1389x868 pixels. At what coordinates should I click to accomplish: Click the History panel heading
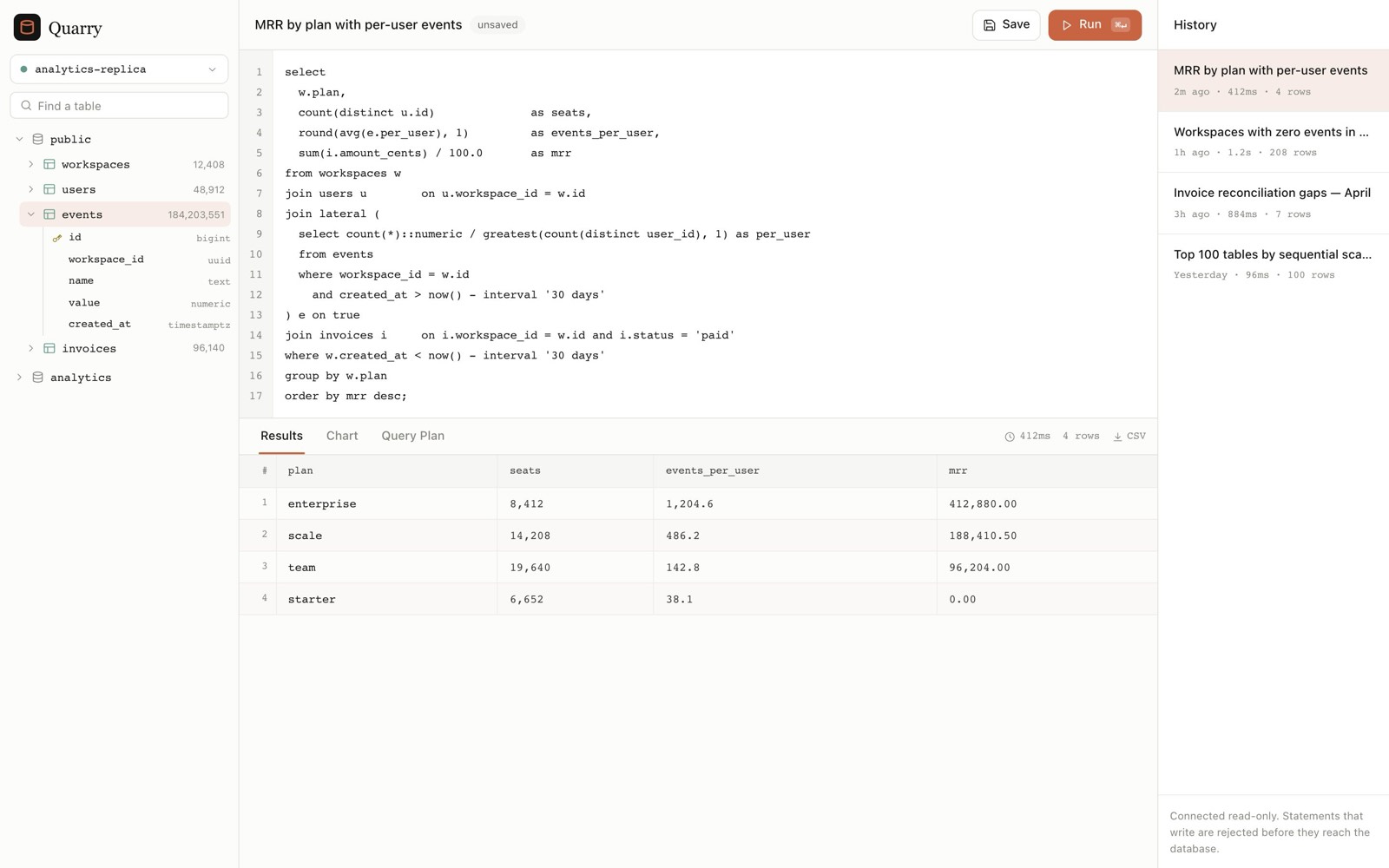click(x=1195, y=25)
